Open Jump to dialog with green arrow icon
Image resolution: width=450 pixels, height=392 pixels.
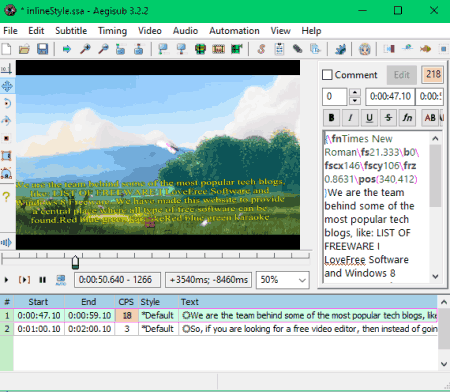[x=67, y=49]
